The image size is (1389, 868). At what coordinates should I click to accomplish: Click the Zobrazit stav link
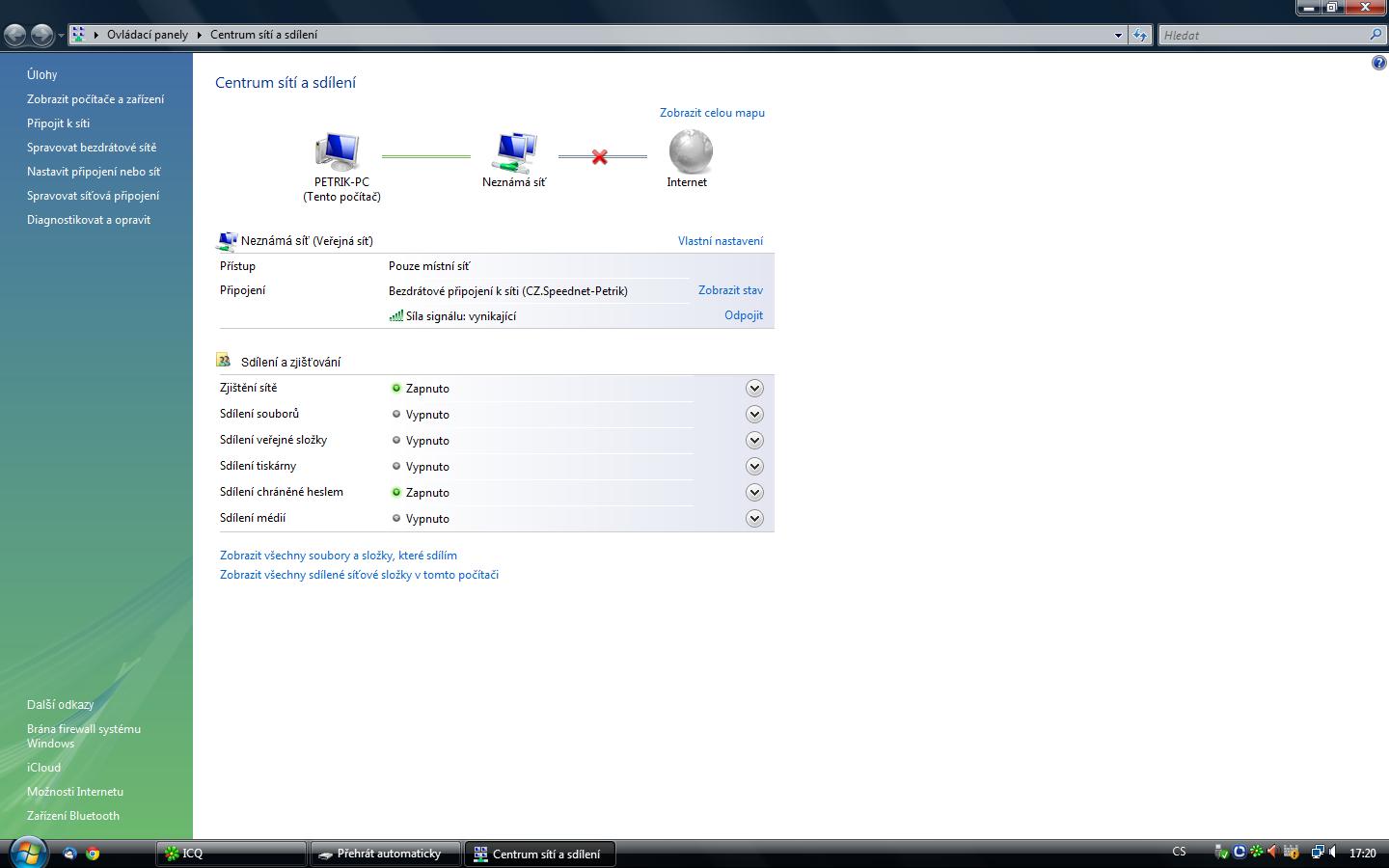click(730, 290)
